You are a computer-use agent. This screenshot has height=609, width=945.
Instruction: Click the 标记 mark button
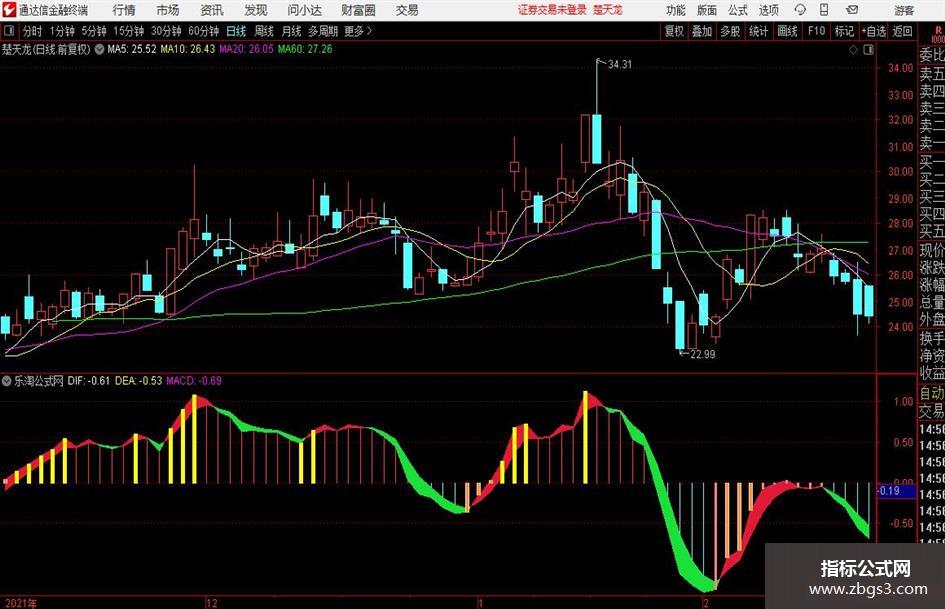point(844,31)
